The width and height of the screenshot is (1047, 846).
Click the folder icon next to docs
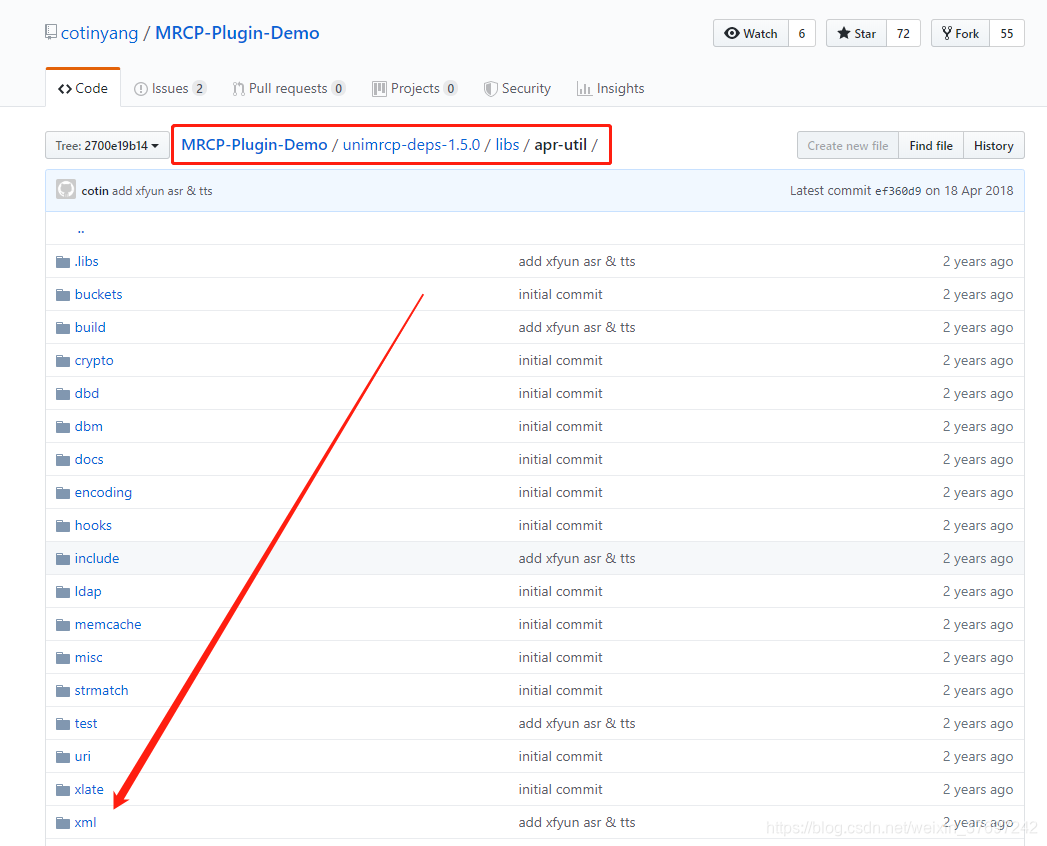[63, 459]
